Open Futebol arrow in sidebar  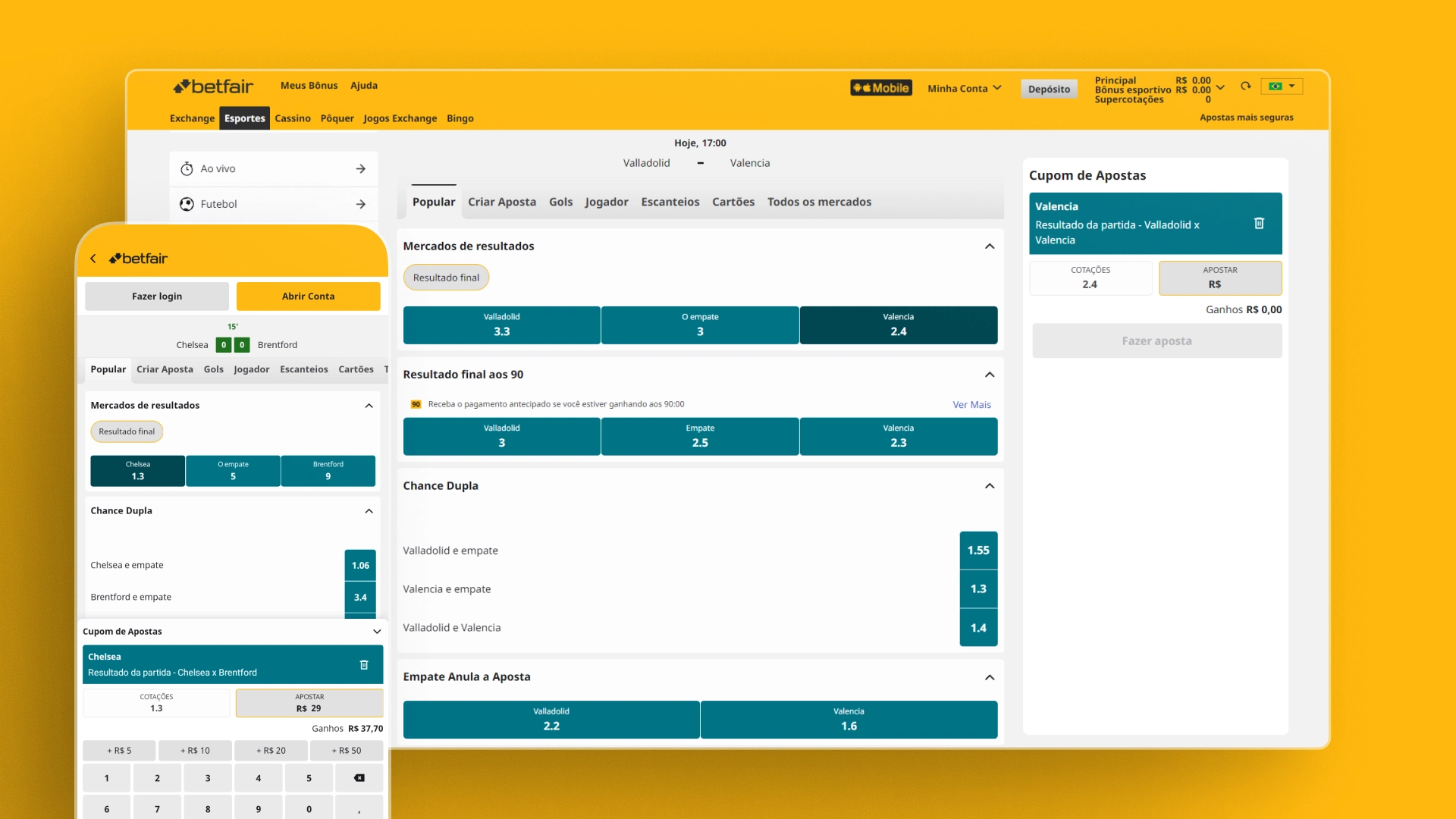[x=361, y=204]
